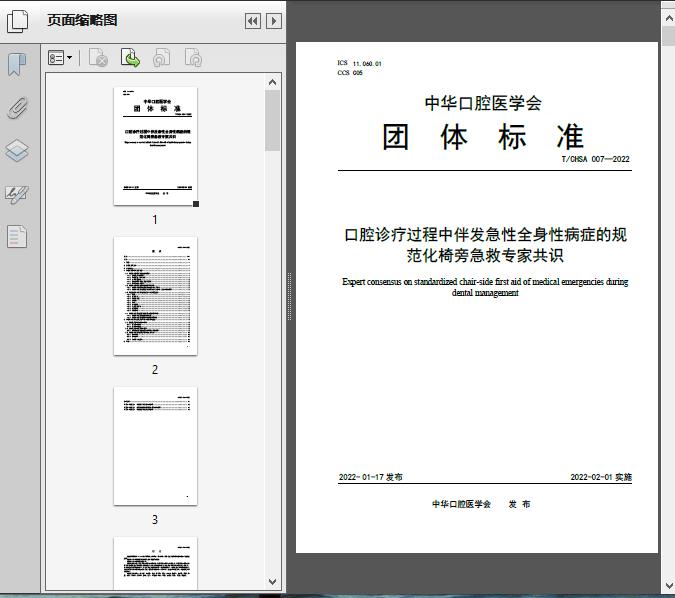
Task: Rotate pages clockwise icon
Action: point(193,59)
